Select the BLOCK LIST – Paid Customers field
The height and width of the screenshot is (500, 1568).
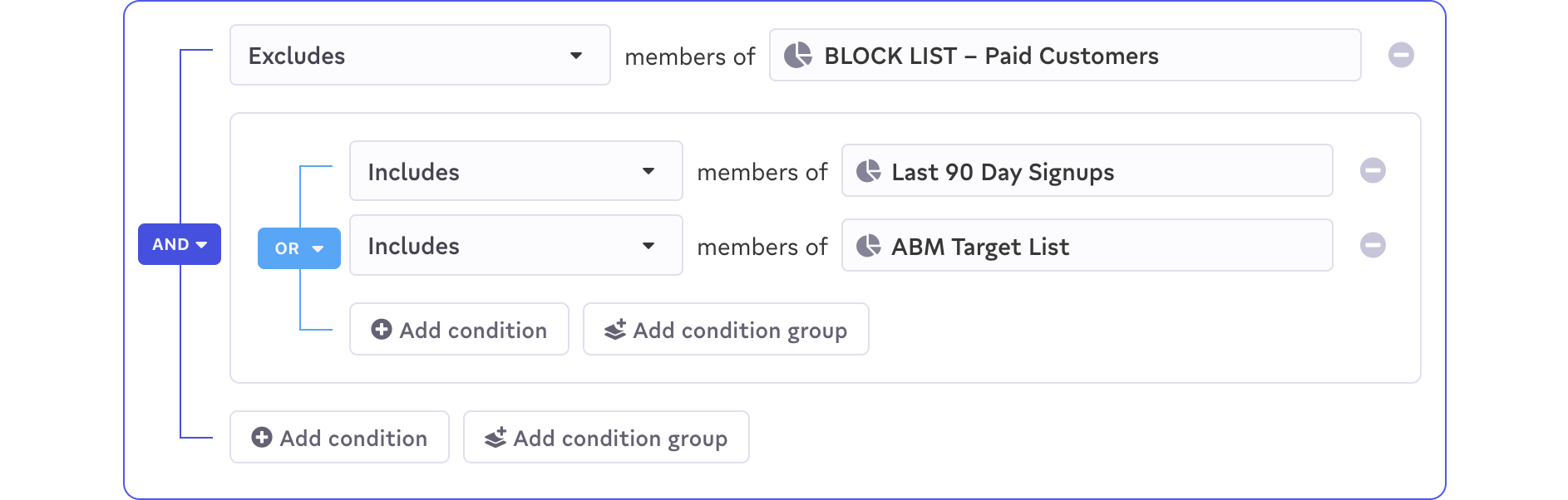click(1064, 56)
